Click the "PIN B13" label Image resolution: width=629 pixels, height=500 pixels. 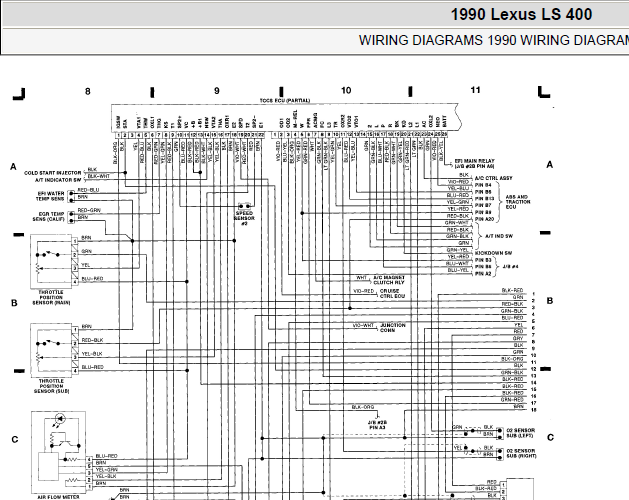(x=485, y=199)
